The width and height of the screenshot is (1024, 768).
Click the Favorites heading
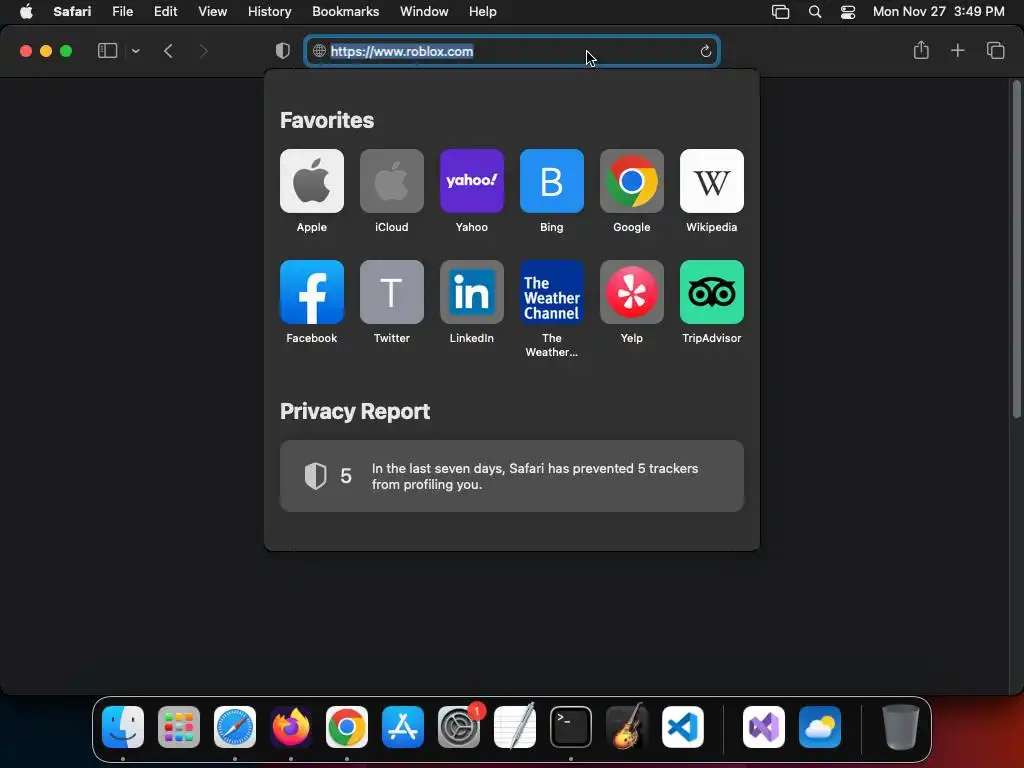(327, 120)
